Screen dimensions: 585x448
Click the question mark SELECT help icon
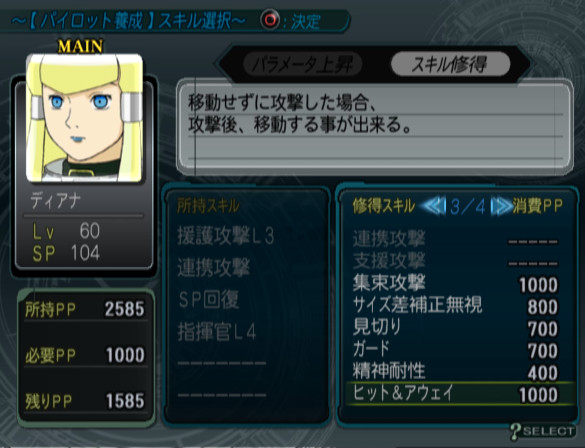(x=542, y=432)
